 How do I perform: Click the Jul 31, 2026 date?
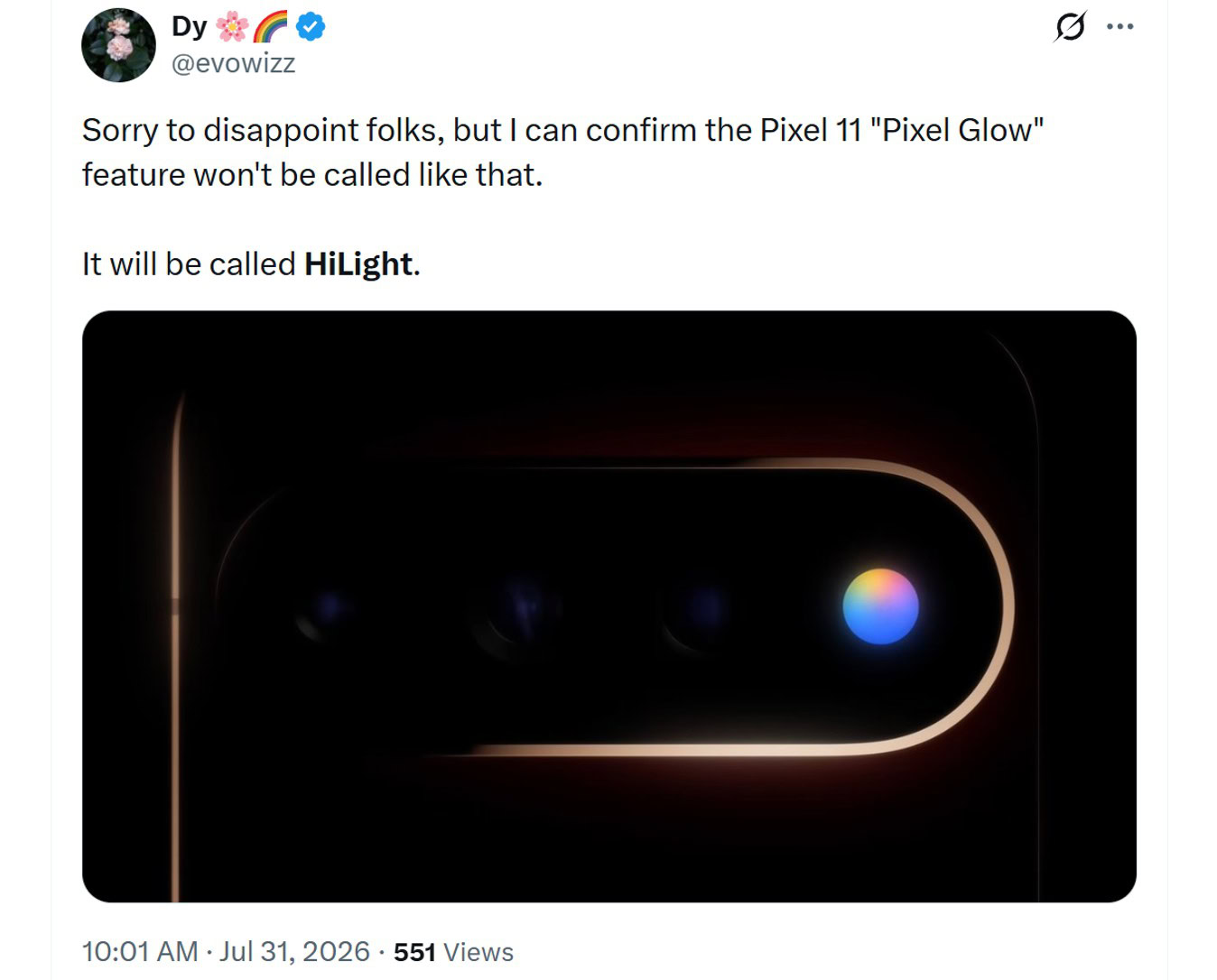pos(294,951)
